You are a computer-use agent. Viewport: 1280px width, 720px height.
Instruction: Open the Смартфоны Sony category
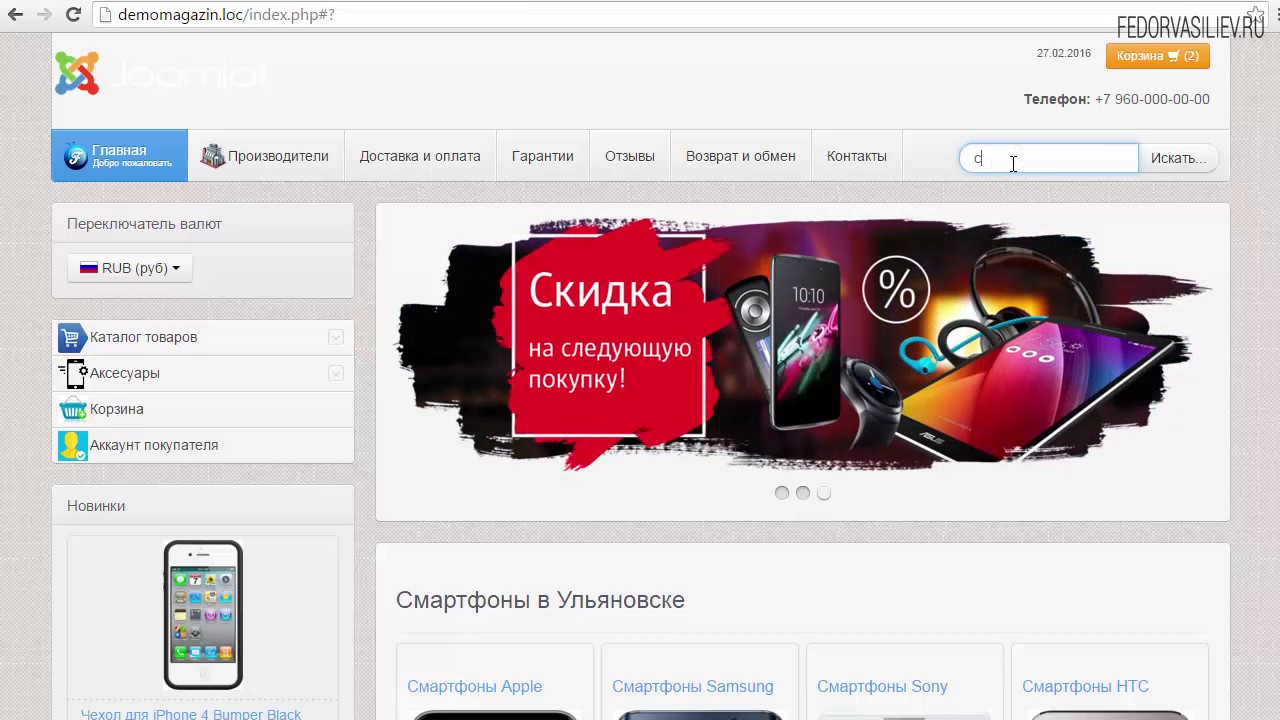coord(882,686)
